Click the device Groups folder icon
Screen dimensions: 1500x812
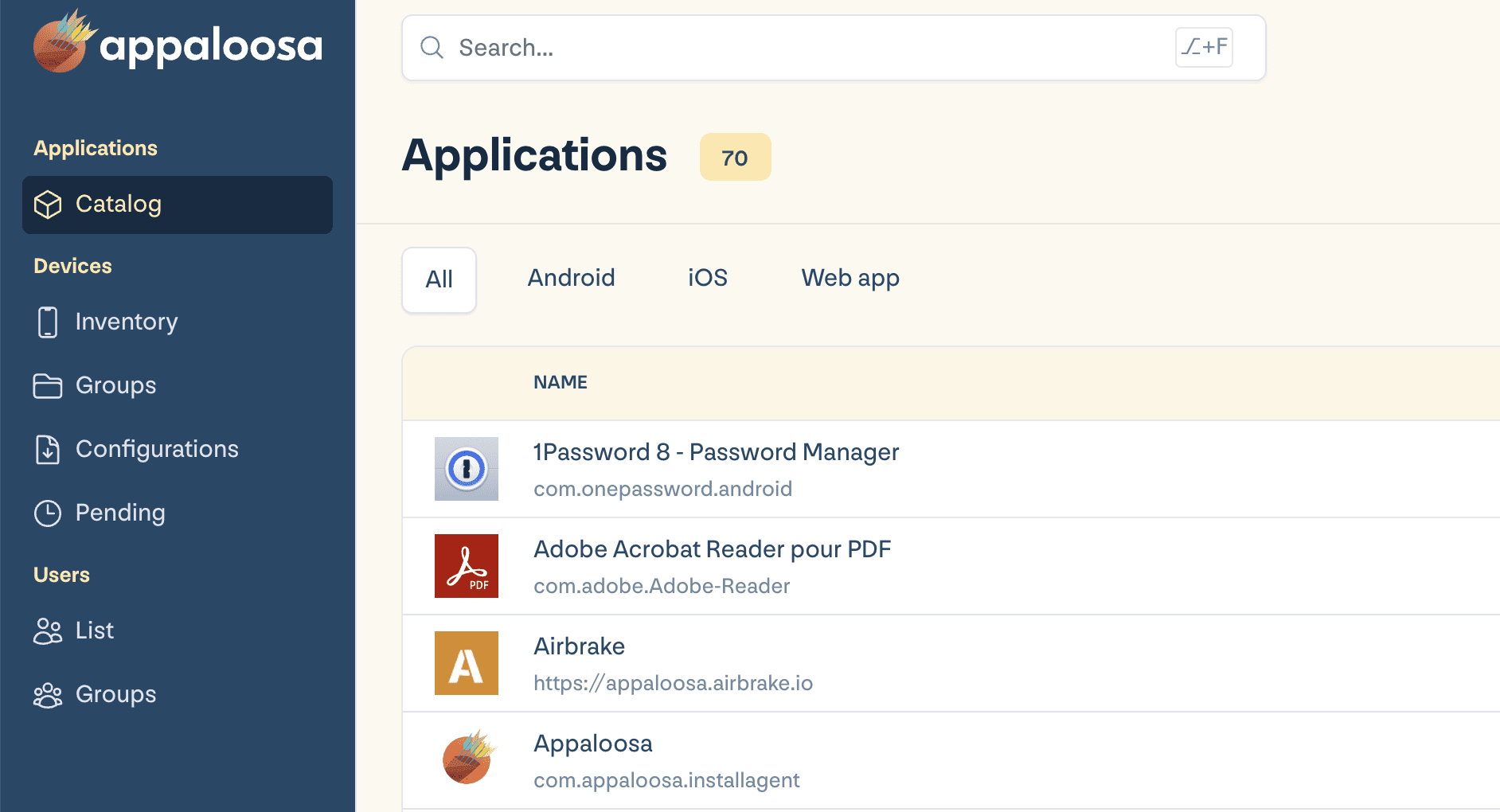coord(48,385)
